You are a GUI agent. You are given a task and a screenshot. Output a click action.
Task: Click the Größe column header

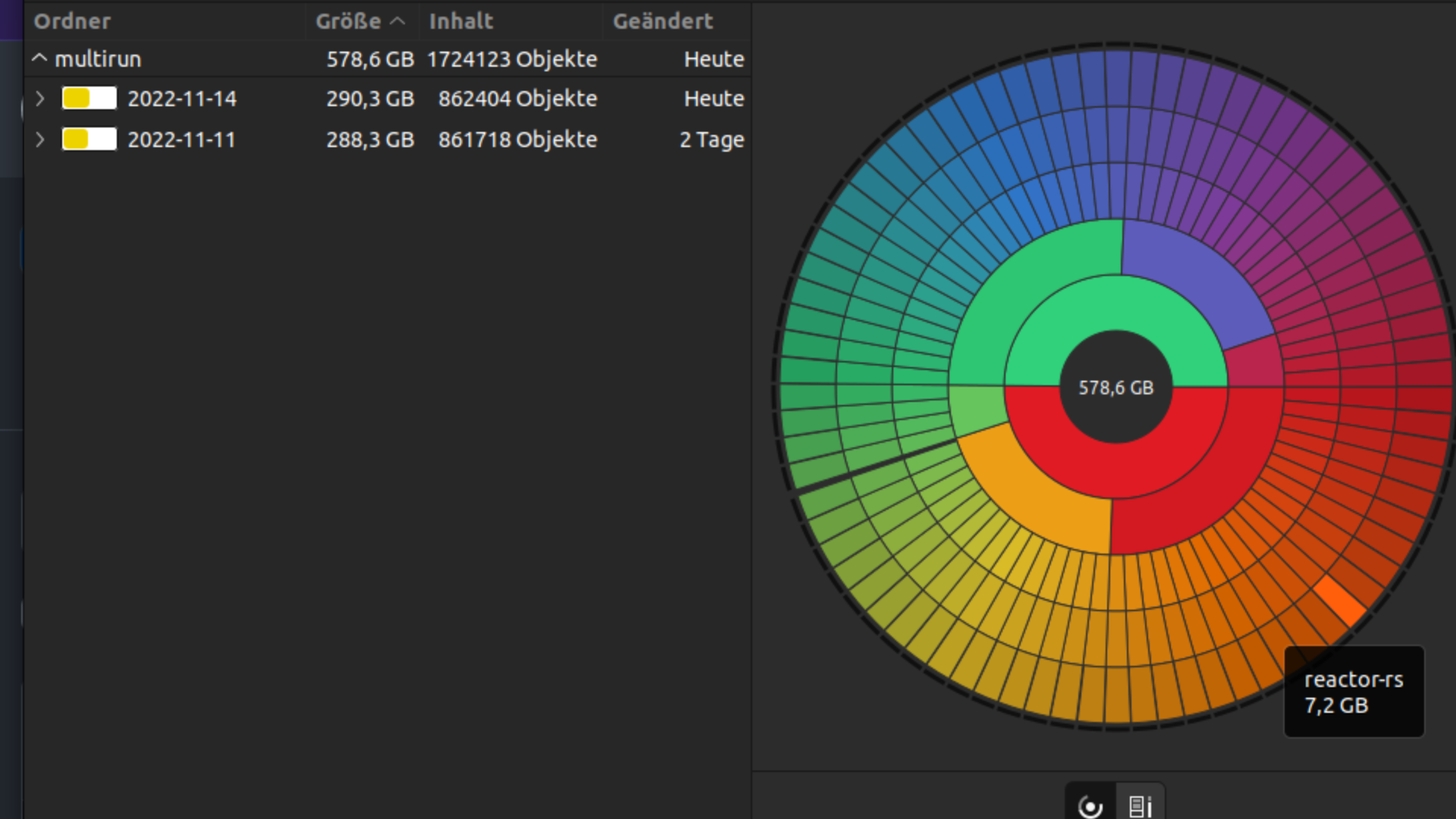click(x=348, y=21)
